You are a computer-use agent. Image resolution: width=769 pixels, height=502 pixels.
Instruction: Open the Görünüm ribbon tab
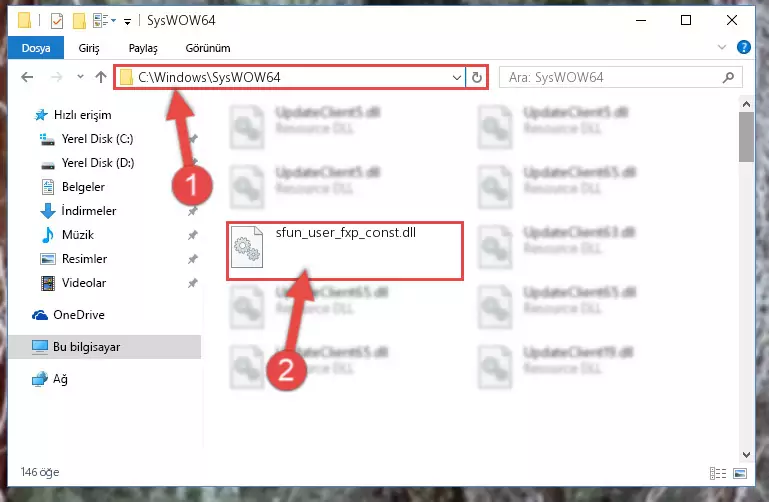[x=208, y=48]
